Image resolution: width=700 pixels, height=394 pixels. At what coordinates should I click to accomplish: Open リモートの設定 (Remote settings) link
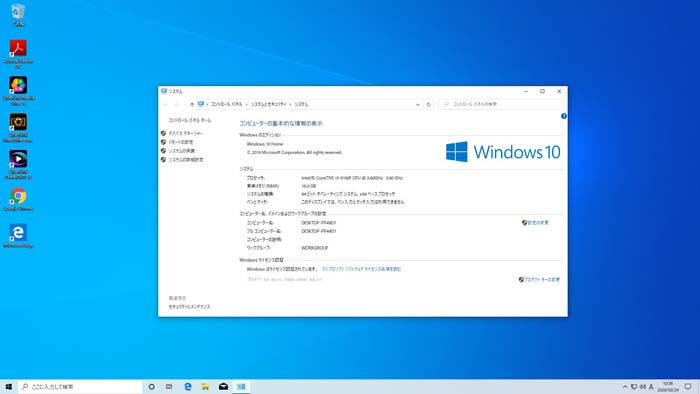181,142
